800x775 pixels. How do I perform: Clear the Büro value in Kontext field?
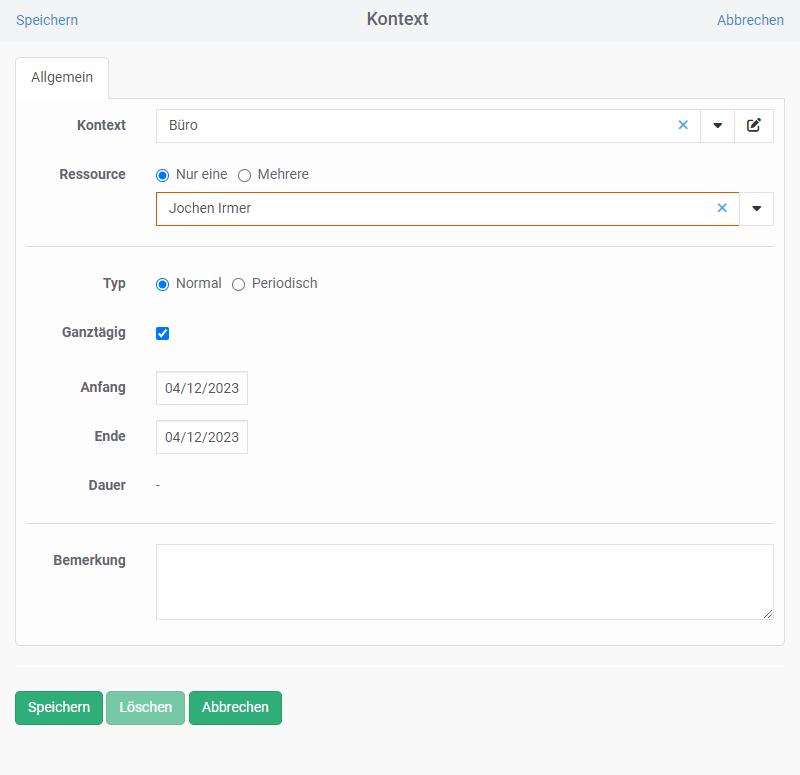tap(683, 126)
